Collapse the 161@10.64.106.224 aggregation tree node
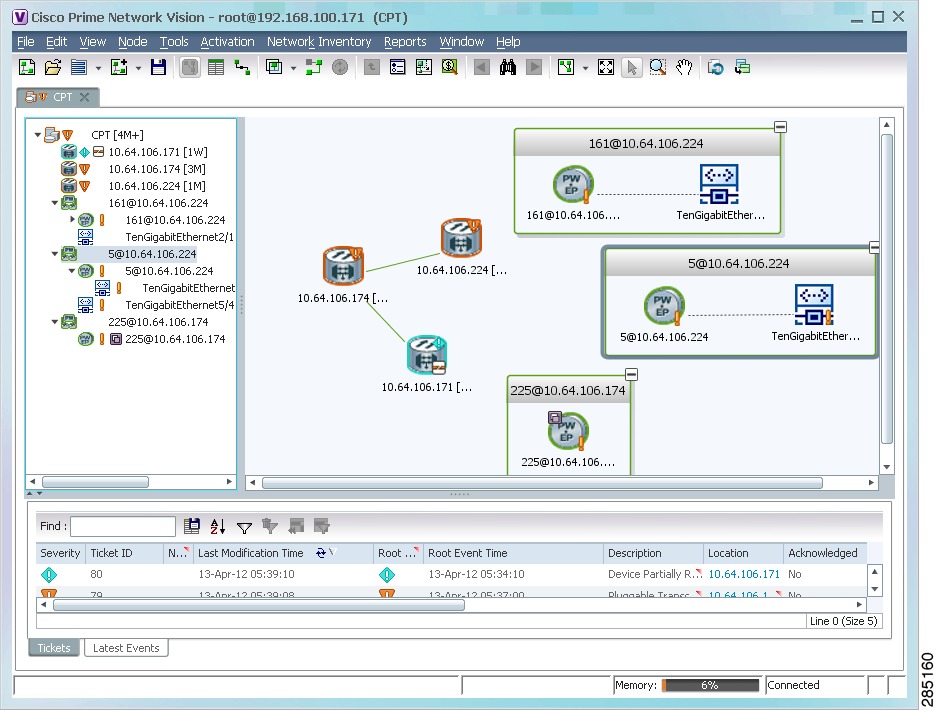Image resolution: width=937 pixels, height=710 pixels. 54,203
